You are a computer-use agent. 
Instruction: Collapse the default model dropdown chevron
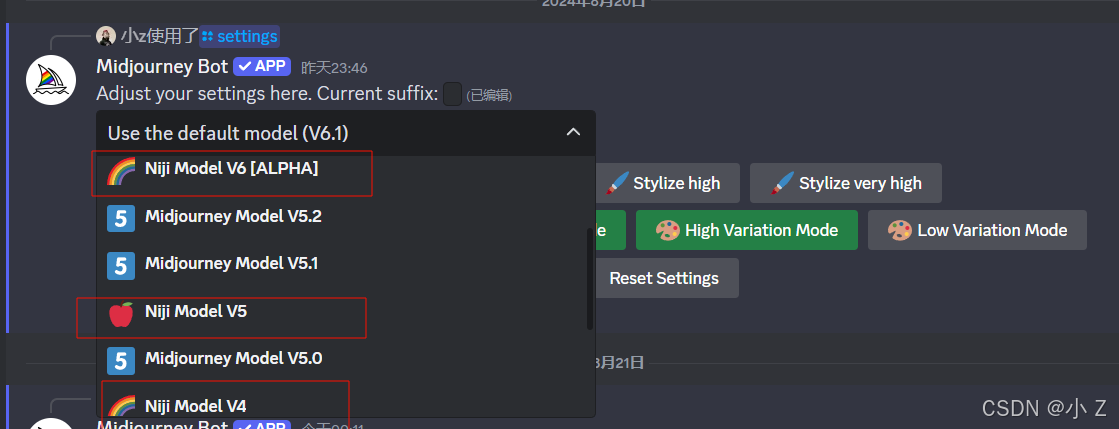tap(573, 132)
